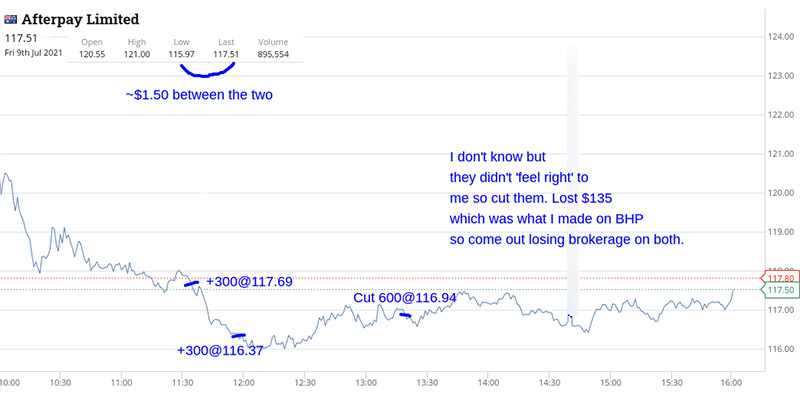Click the +300@117.69 buy marker dash
Screen dimensions: 800x400
pos(191,283)
